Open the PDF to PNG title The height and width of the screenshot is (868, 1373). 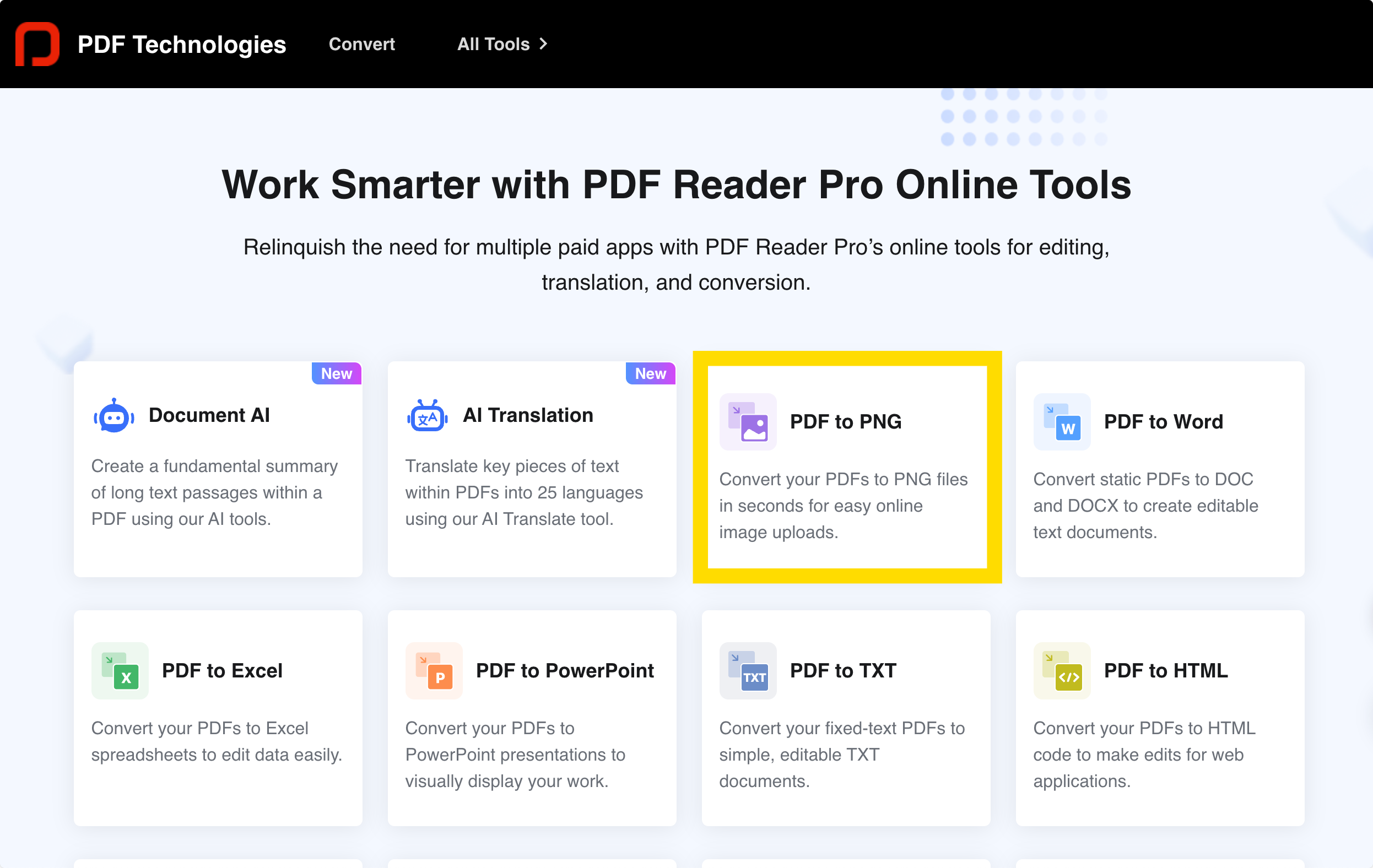tap(846, 422)
